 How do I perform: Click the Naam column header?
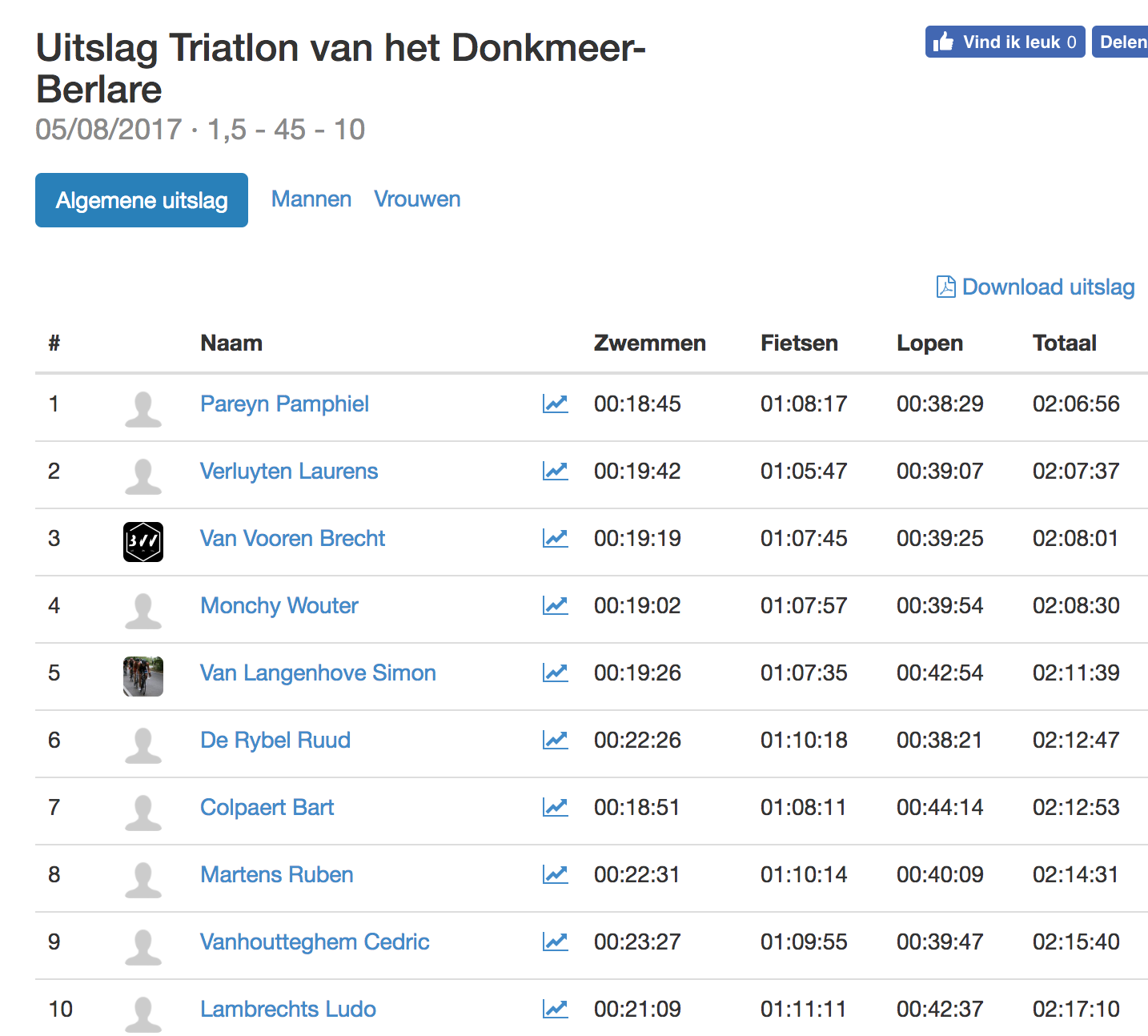click(x=231, y=343)
